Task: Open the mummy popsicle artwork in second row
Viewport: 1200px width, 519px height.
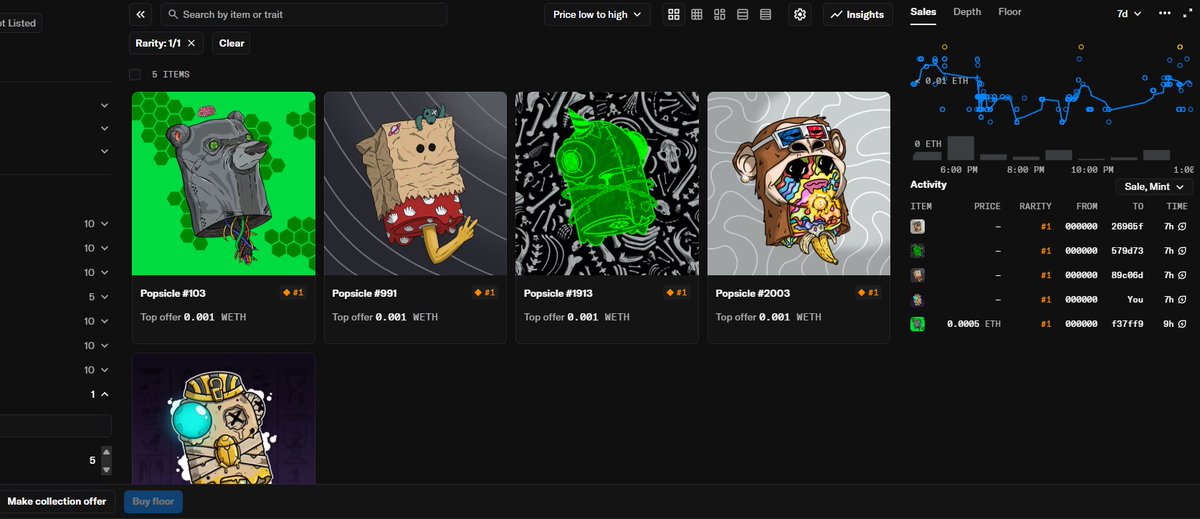Action: pyautogui.click(x=224, y=418)
